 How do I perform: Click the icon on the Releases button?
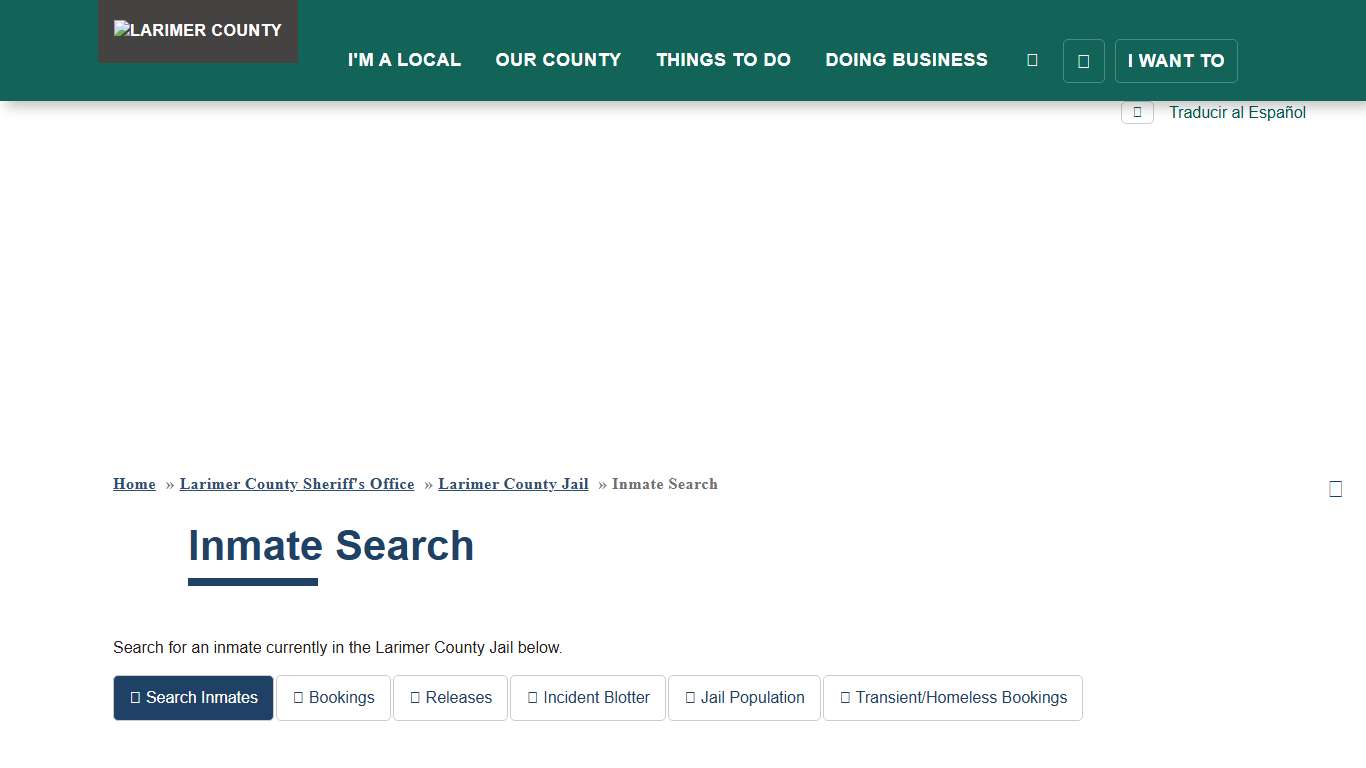click(416, 697)
